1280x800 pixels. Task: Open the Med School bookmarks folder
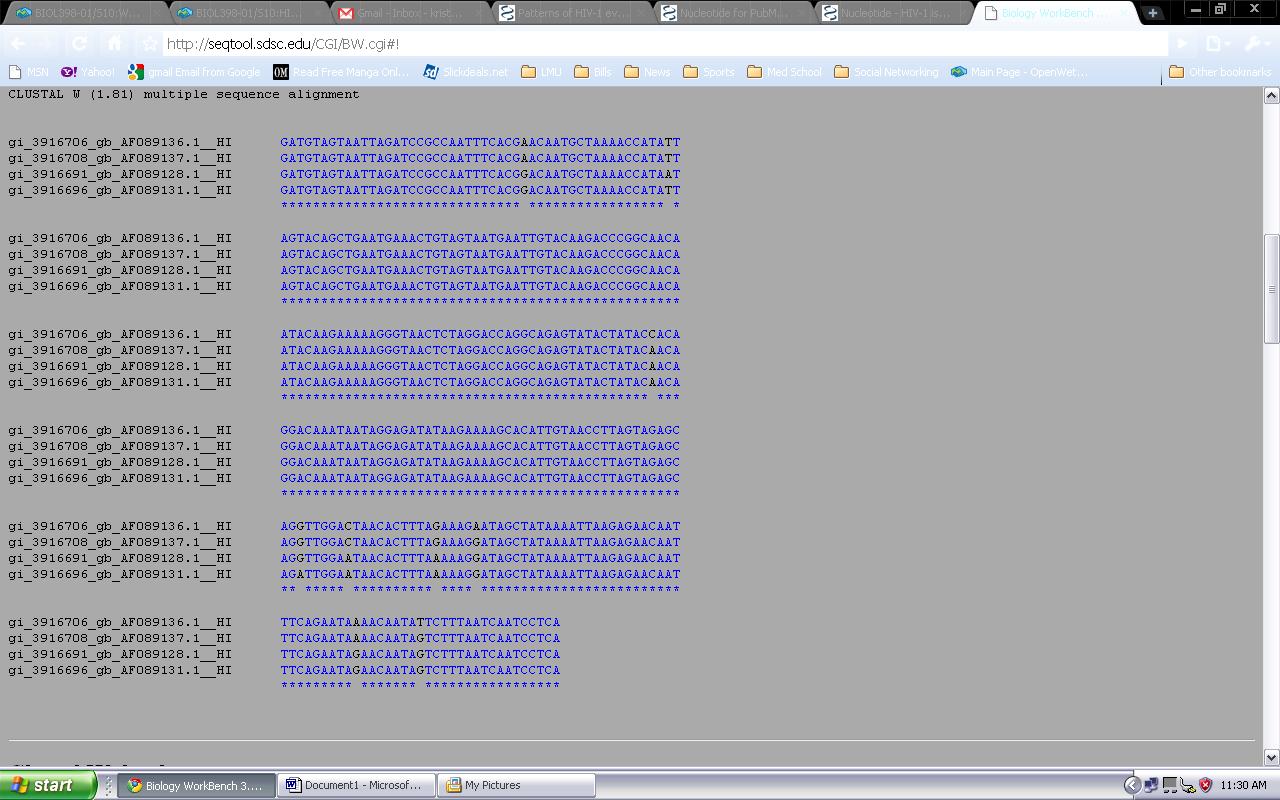point(784,72)
